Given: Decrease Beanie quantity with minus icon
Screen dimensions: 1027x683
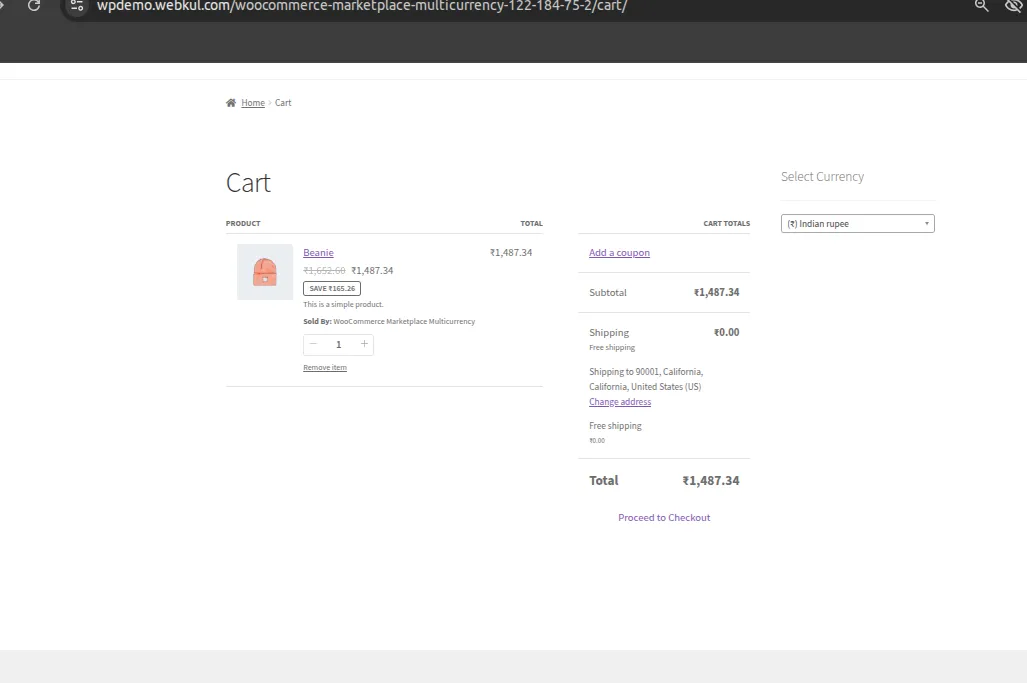Looking at the screenshot, I should (313, 344).
